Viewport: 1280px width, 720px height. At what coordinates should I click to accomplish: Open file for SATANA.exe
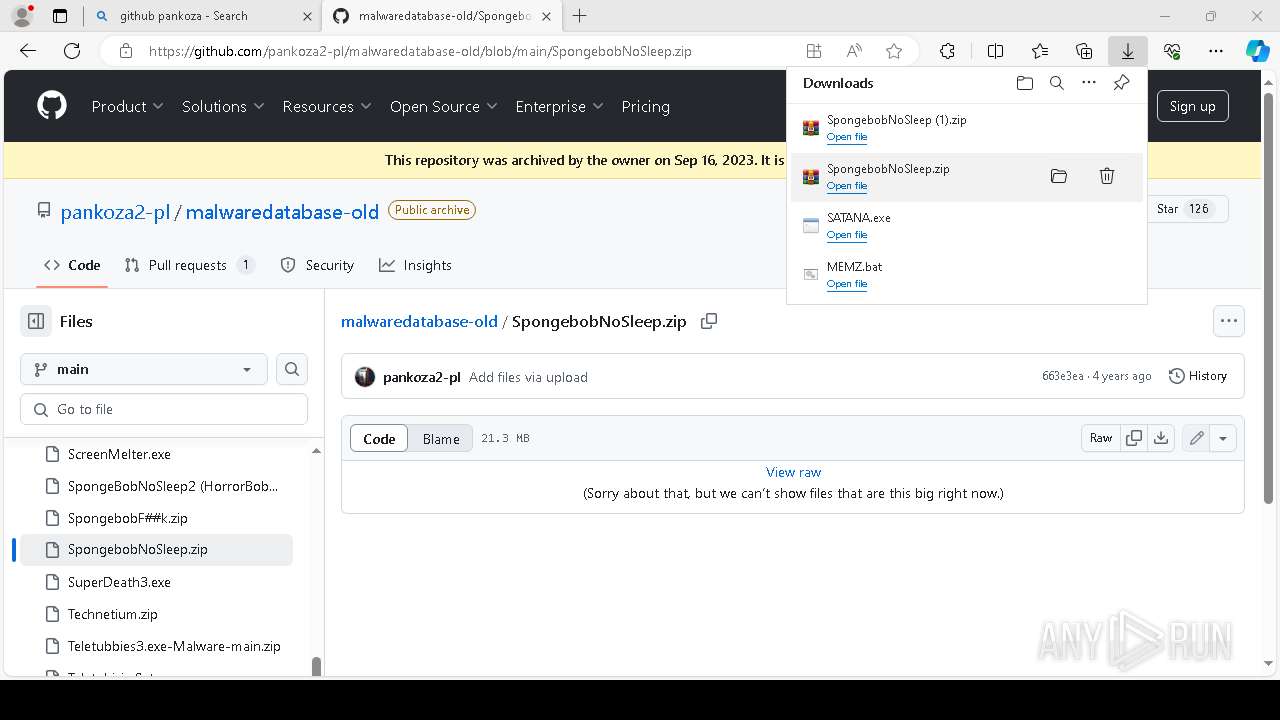tap(846, 235)
